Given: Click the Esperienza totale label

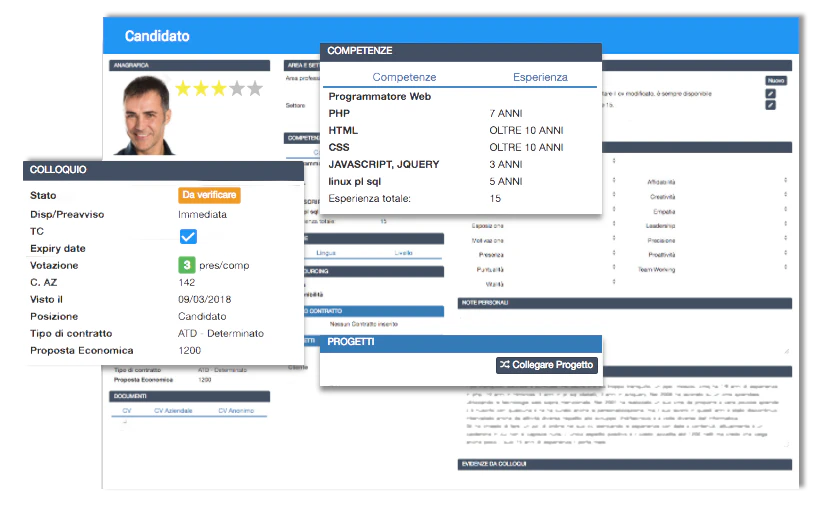Looking at the screenshot, I should point(369,199).
